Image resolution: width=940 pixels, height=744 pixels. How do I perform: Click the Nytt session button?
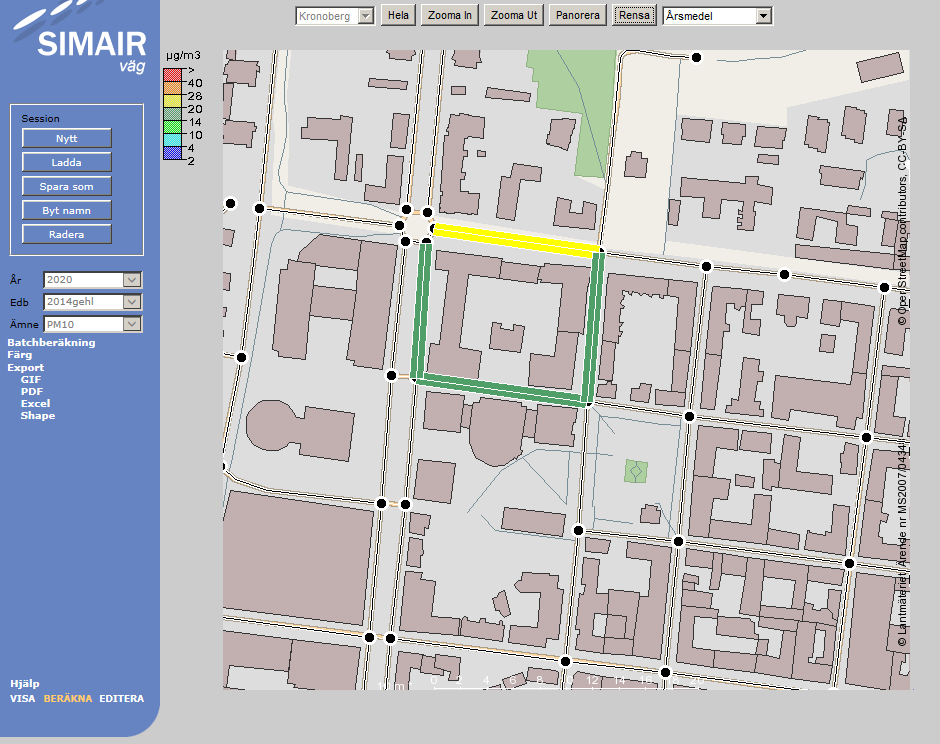point(67,138)
